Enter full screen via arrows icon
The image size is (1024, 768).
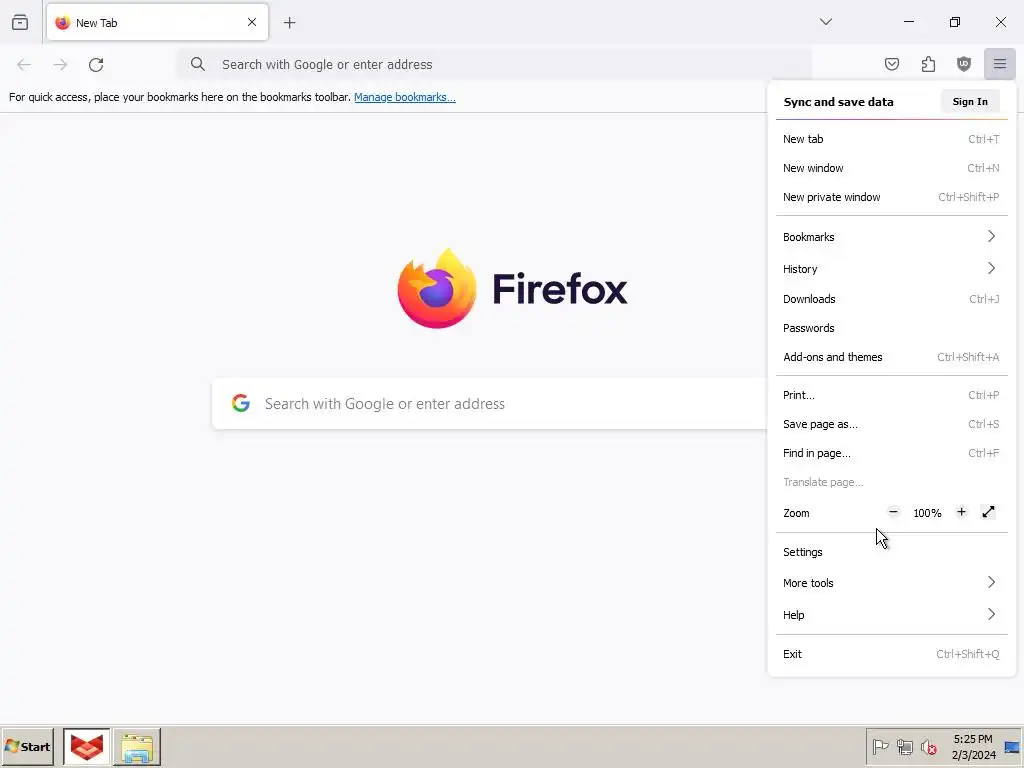[988, 513]
